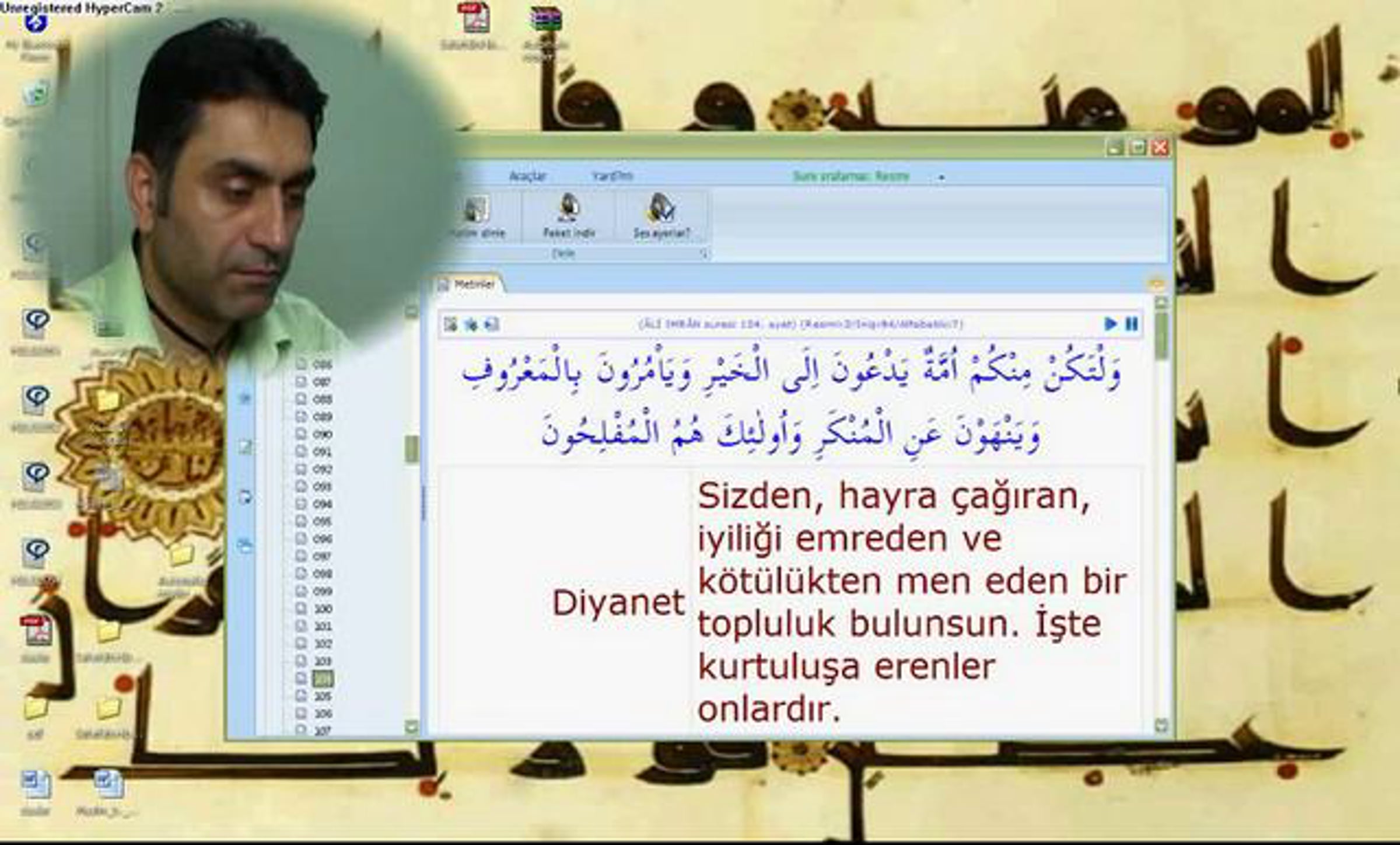Go to verse 097 in the list
Viewport: 1400px width, 845px height.
click(x=321, y=557)
